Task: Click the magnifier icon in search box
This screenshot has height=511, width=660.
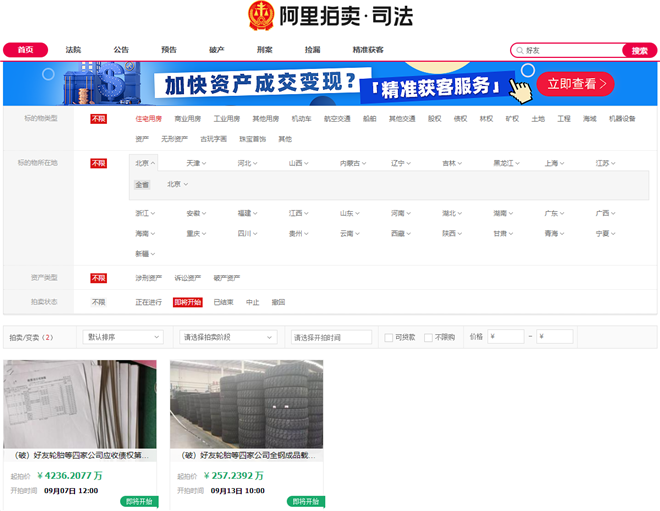Action: click(x=520, y=51)
